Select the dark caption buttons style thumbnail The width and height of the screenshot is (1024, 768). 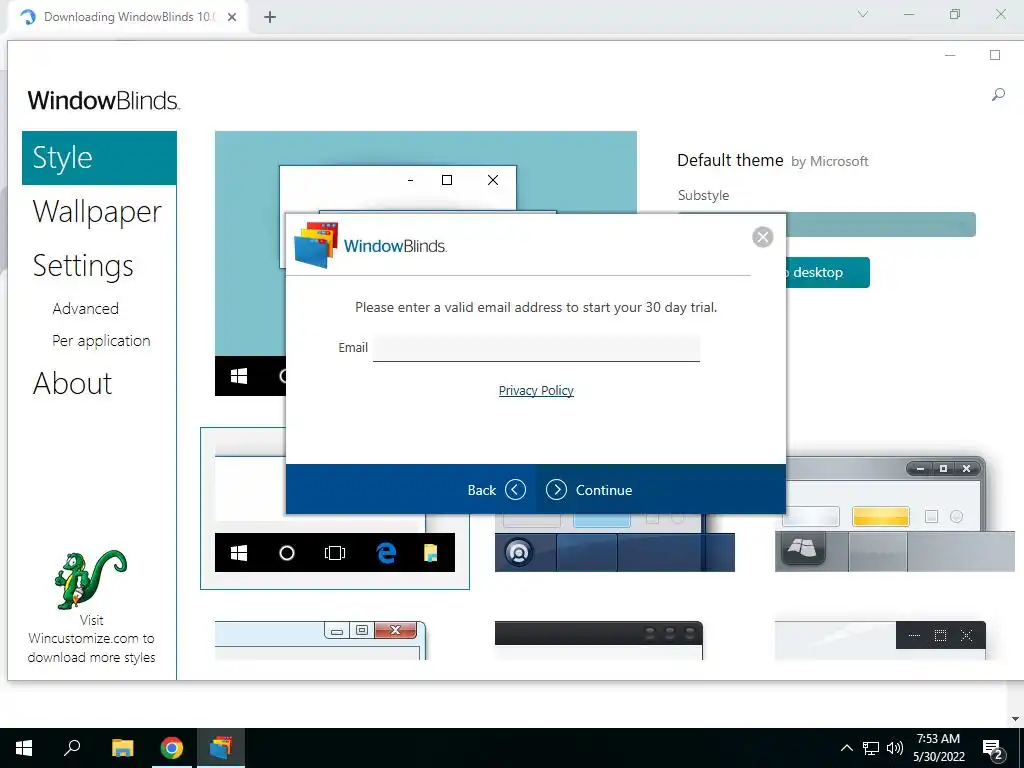click(x=880, y=640)
